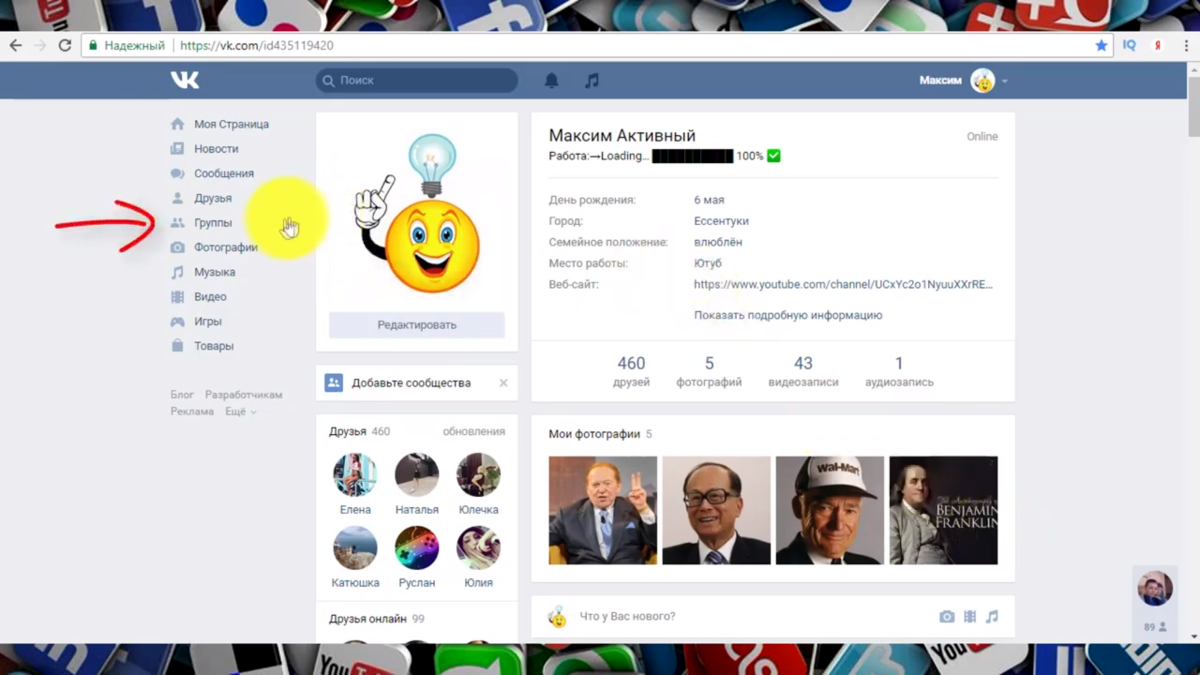Open the 5 фотографий counter
The image size is (1200, 675).
(x=709, y=371)
